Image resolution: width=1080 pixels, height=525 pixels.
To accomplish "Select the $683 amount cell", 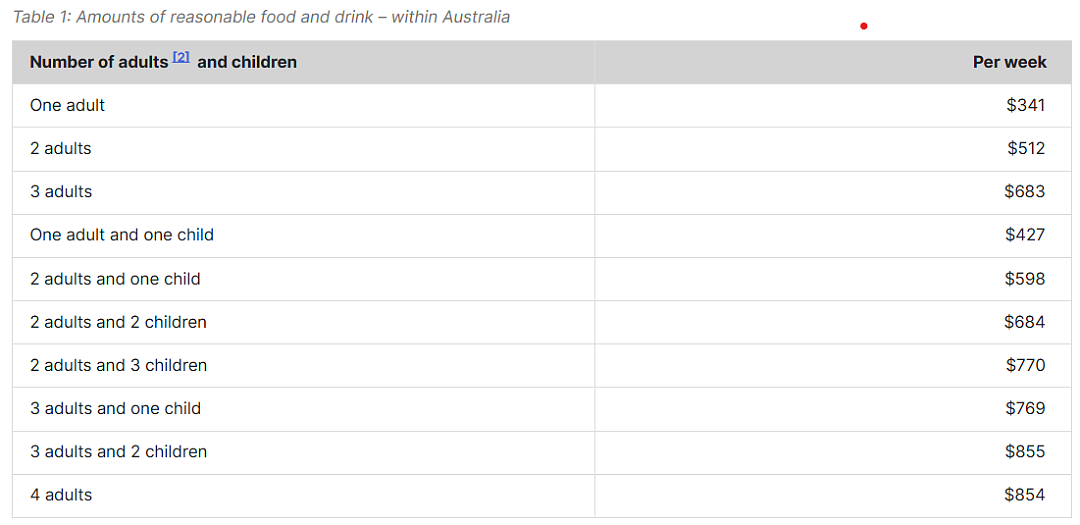I will (x=1024, y=192).
